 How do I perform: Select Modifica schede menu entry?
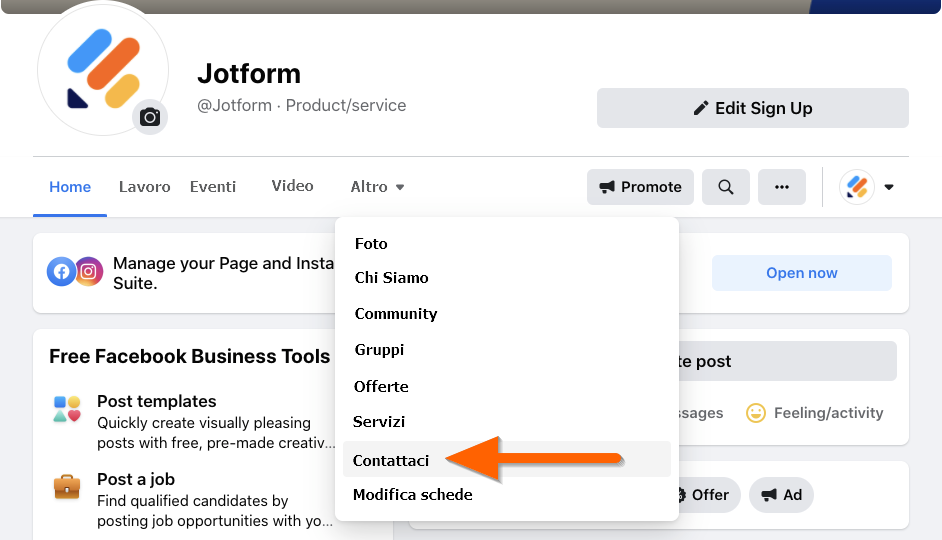[x=413, y=494]
